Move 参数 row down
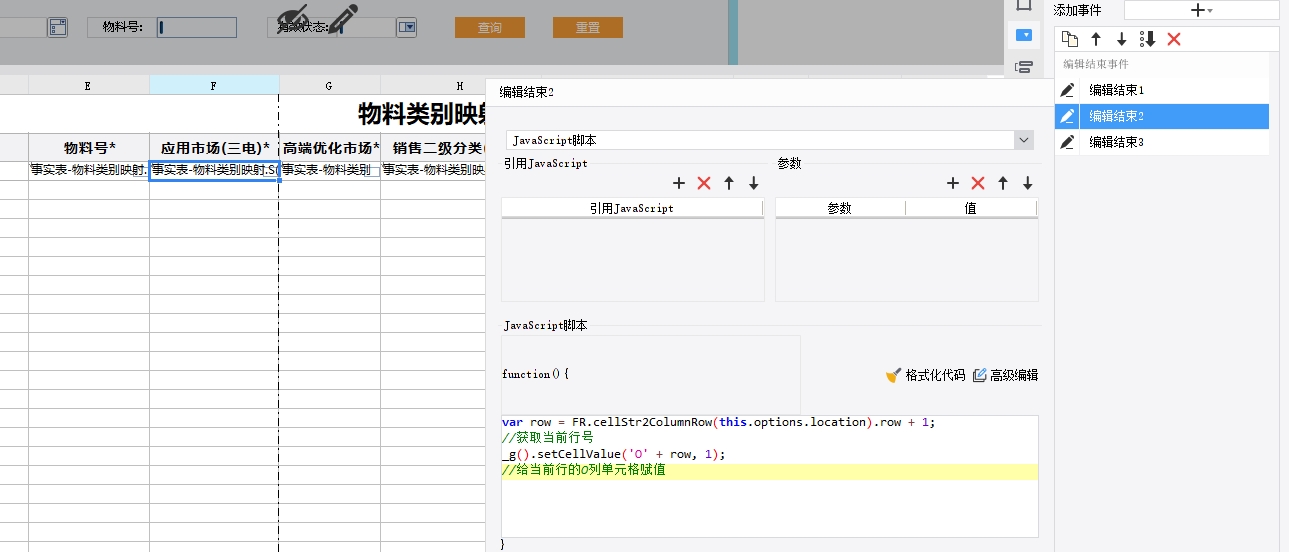This screenshot has width=1289, height=552. 1028,183
